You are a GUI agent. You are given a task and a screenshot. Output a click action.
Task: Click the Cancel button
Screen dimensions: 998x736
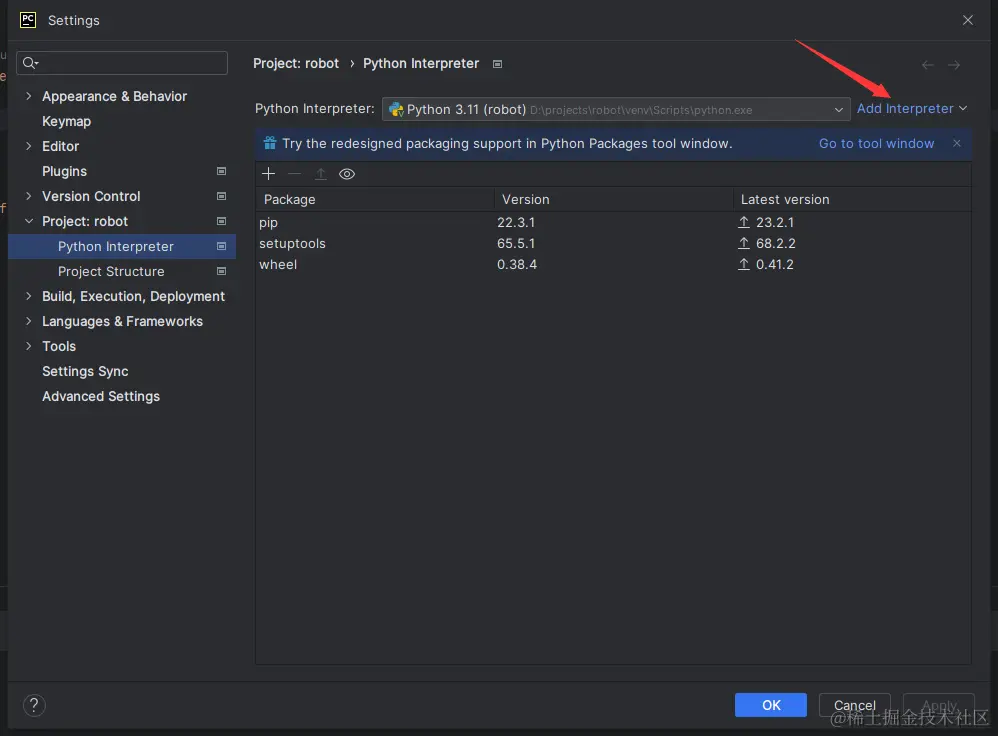click(x=854, y=705)
